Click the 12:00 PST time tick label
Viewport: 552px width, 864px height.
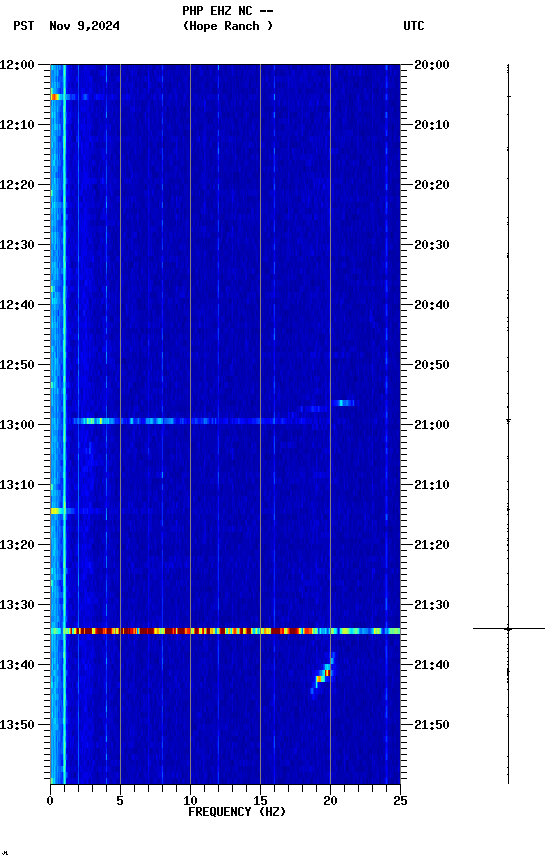coord(17,65)
